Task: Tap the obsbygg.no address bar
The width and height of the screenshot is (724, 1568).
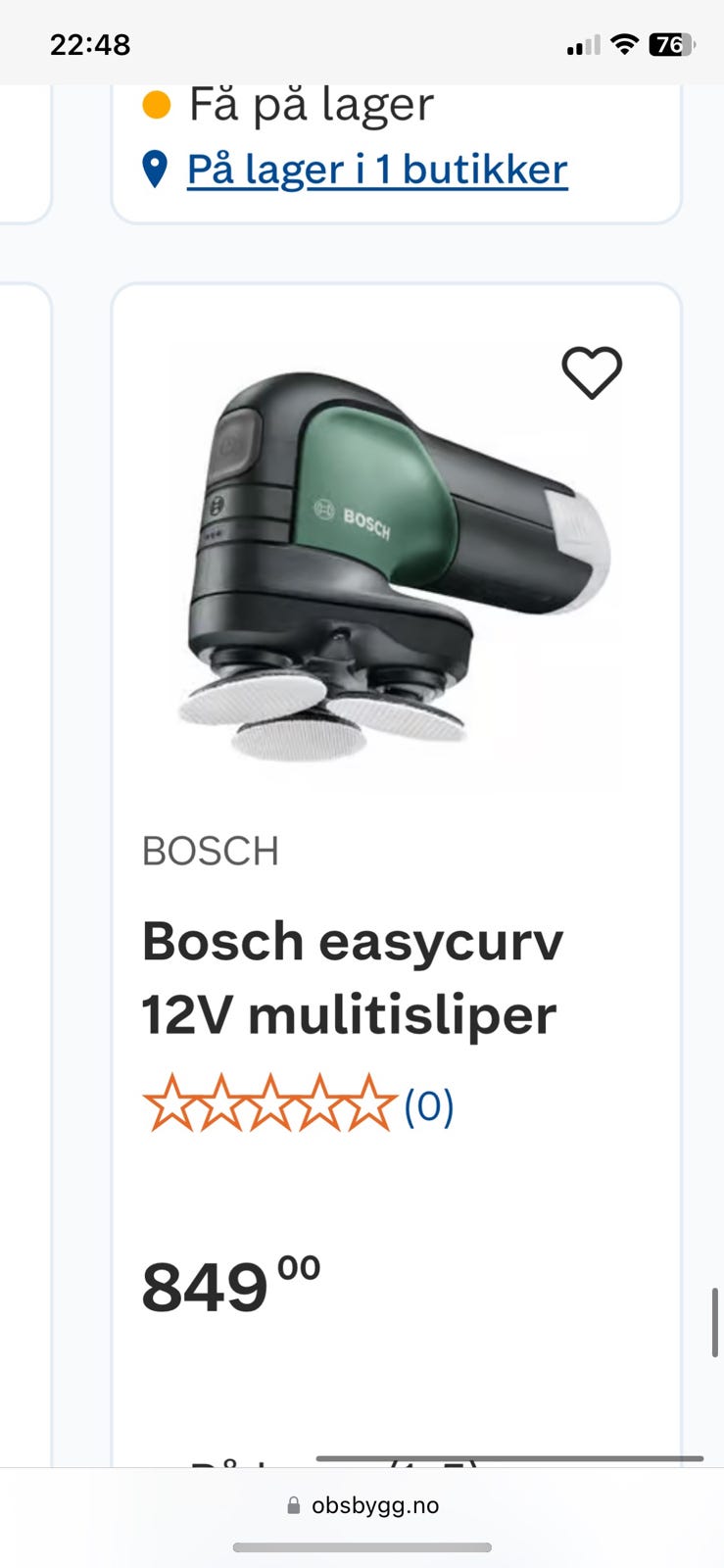Action: 362,1505
